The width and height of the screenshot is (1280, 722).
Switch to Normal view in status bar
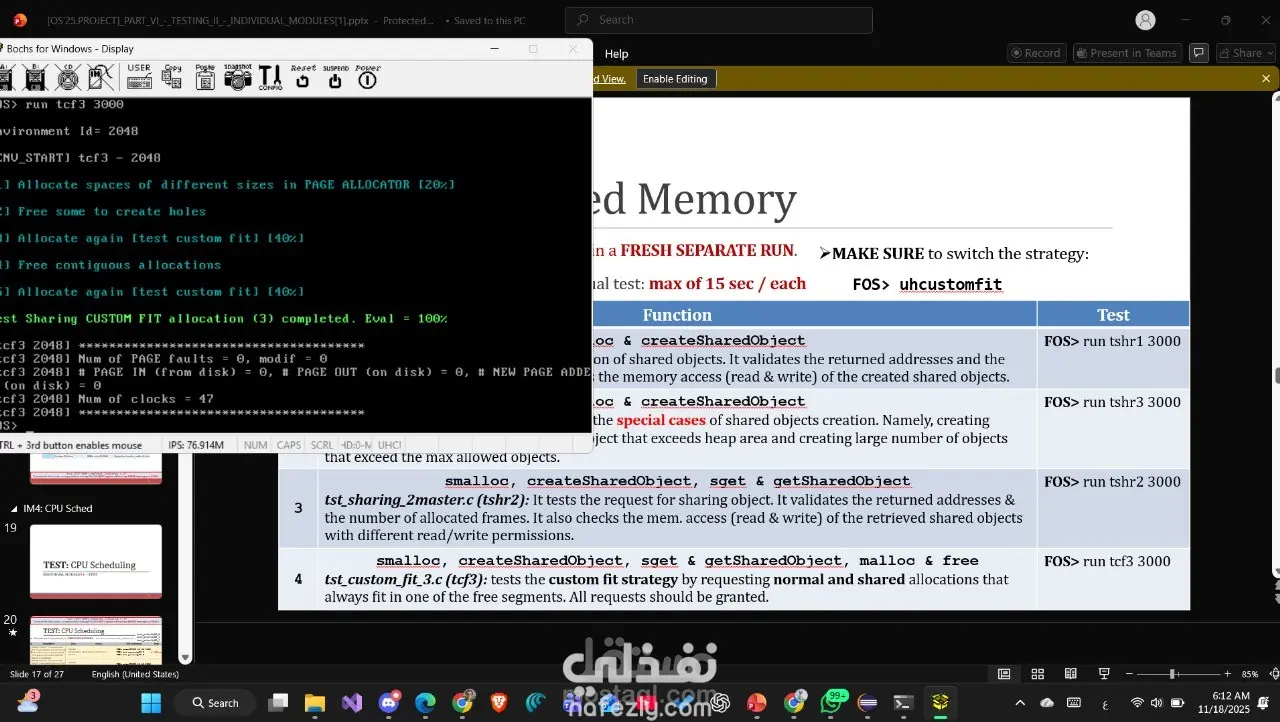pyautogui.click(x=1004, y=674)
